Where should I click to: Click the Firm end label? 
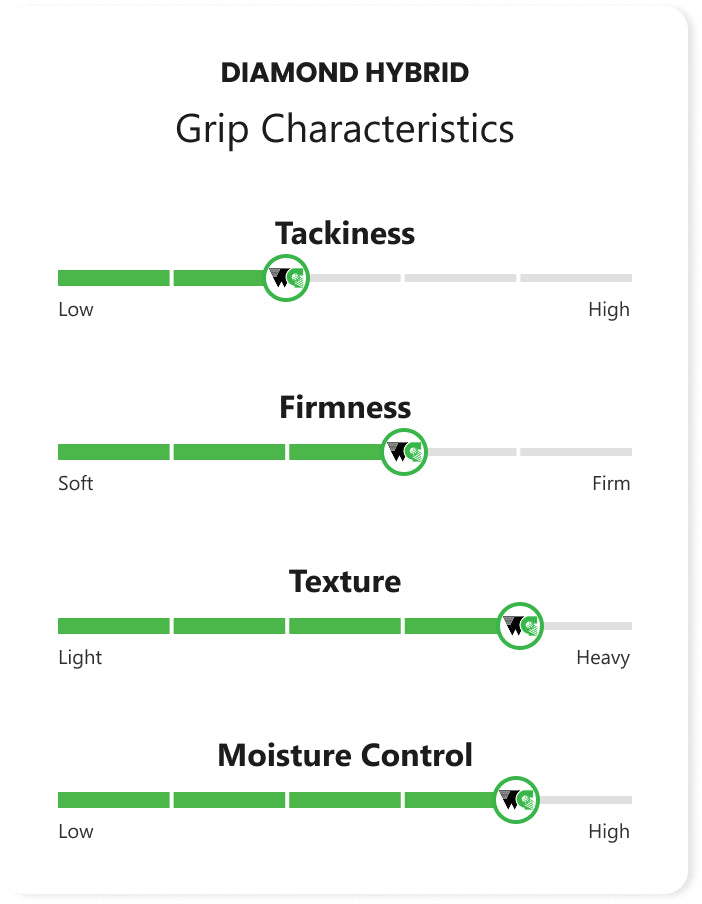pos(610,484)
